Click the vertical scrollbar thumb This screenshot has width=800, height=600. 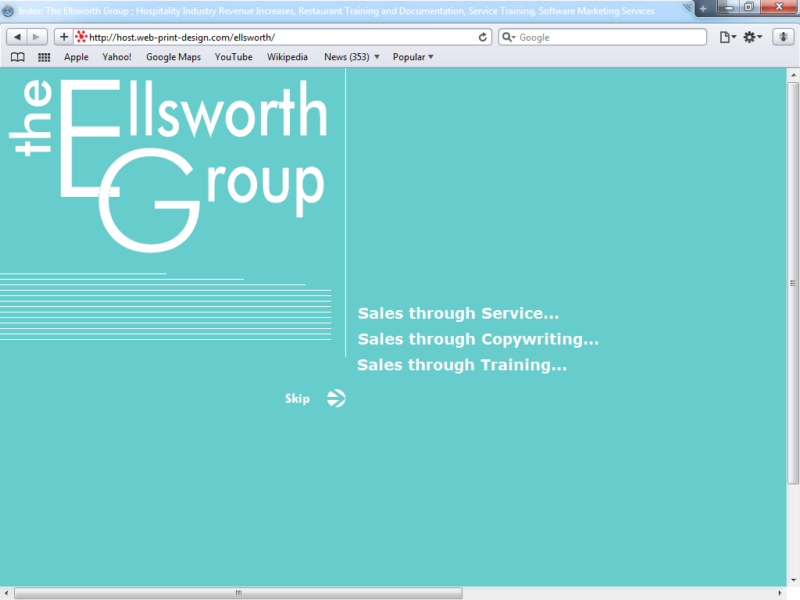(x=793, y=283)
